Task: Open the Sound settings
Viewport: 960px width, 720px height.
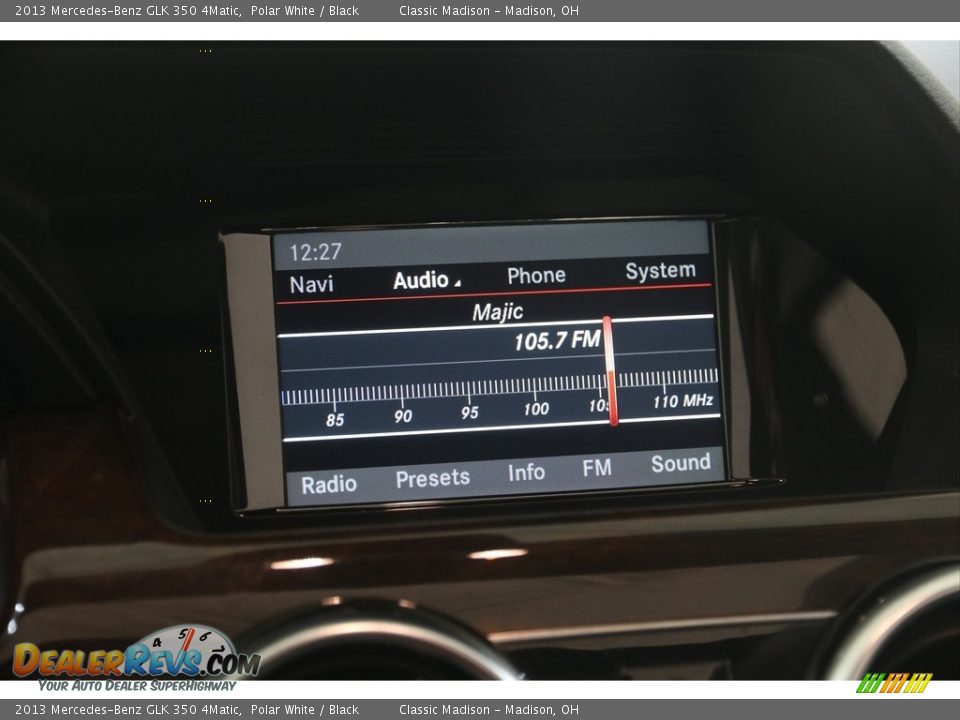Action: coord(681,463)
